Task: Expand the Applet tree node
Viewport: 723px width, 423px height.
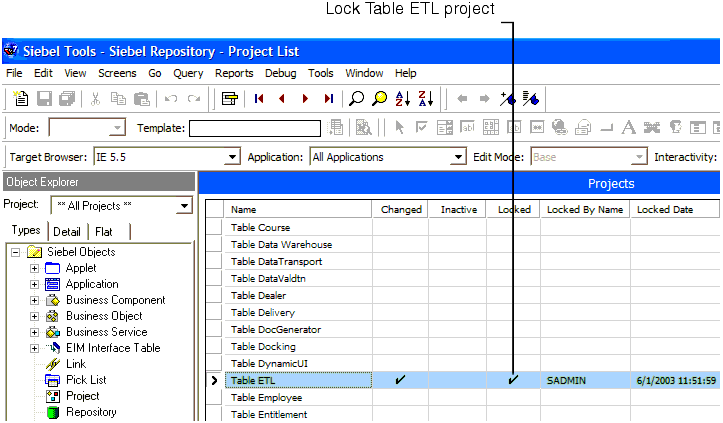Action: [x=34, y=268]
